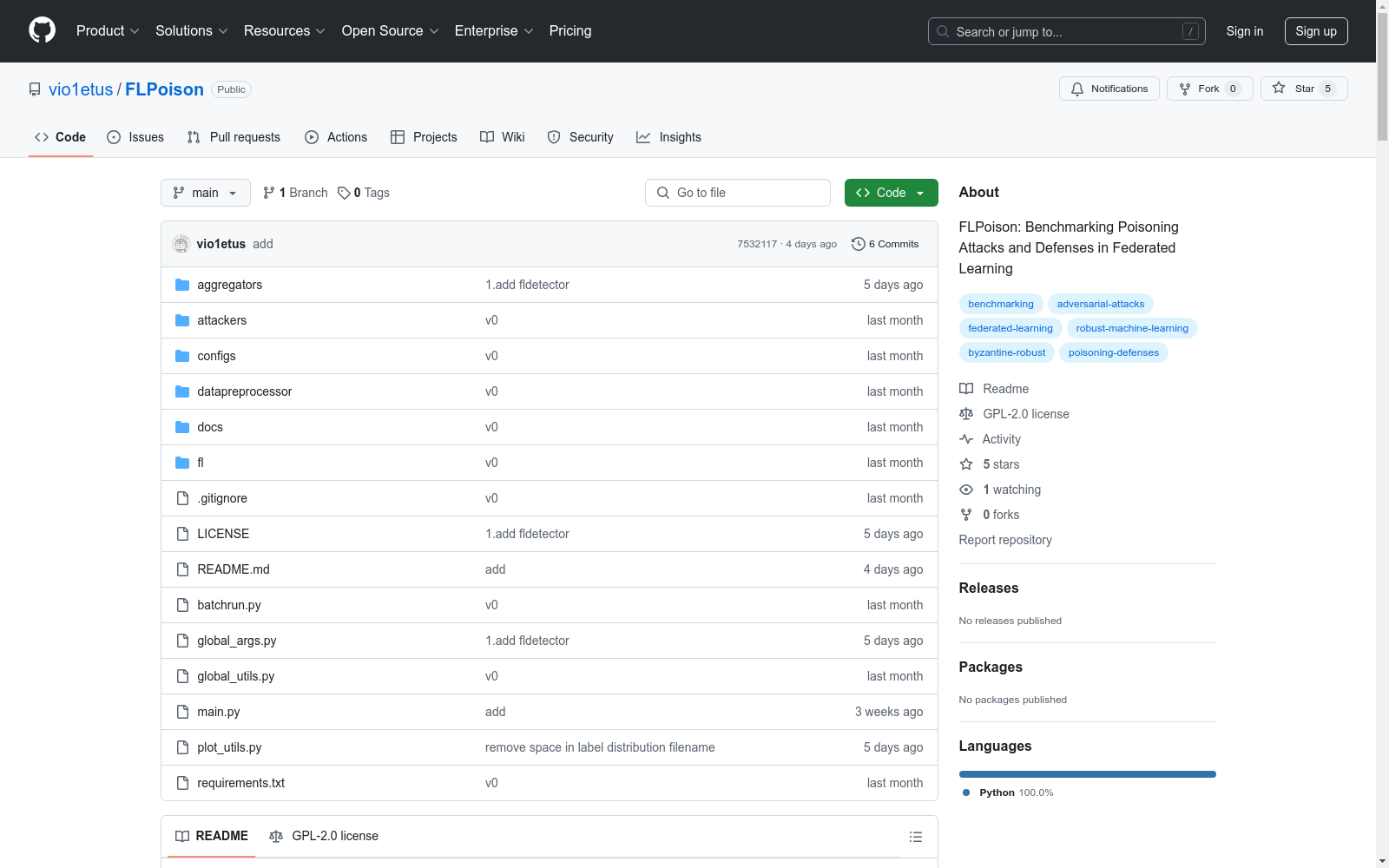Viewport: 1389px width, 868px height.
Task: Go to GitHub homepage via Octocat logo
Action: (42, 30)
